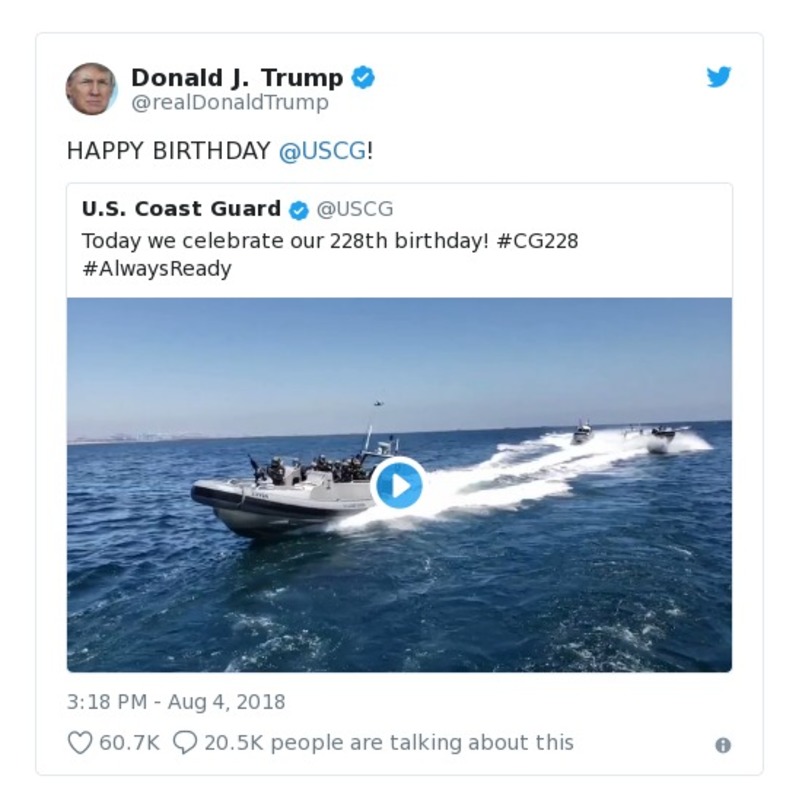Click the verified checkmark beside U.S. Coast Guard
This screenshot has height=811, width=799.
[x=296, y=208]
